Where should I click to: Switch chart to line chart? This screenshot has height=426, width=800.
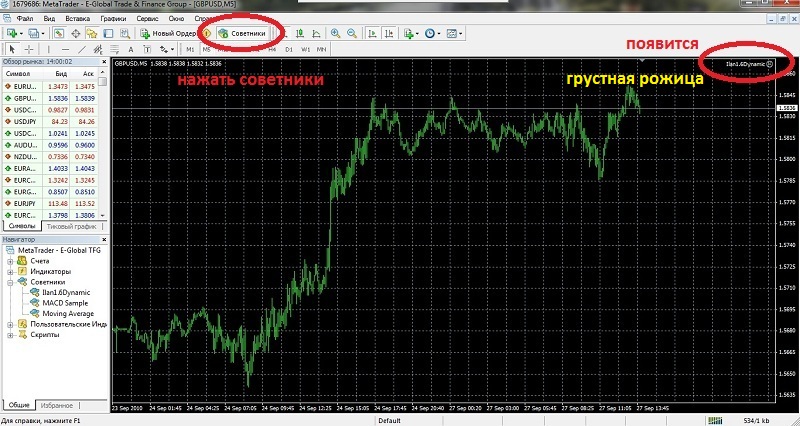pyautogui.click(x=316, y=33)
